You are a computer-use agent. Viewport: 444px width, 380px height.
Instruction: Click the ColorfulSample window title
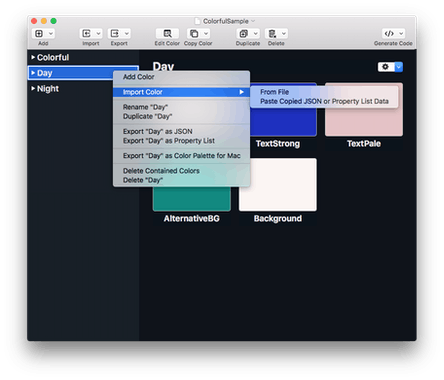click(226, 21)
